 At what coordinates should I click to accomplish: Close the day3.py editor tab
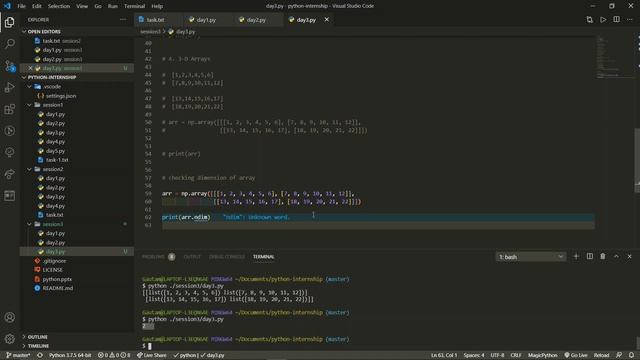327,20
